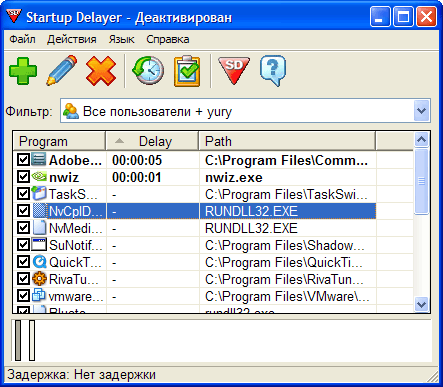Select the nwiz.exe path cell
This screenshot has width=443, height=387.
click(x=234, y=177)
